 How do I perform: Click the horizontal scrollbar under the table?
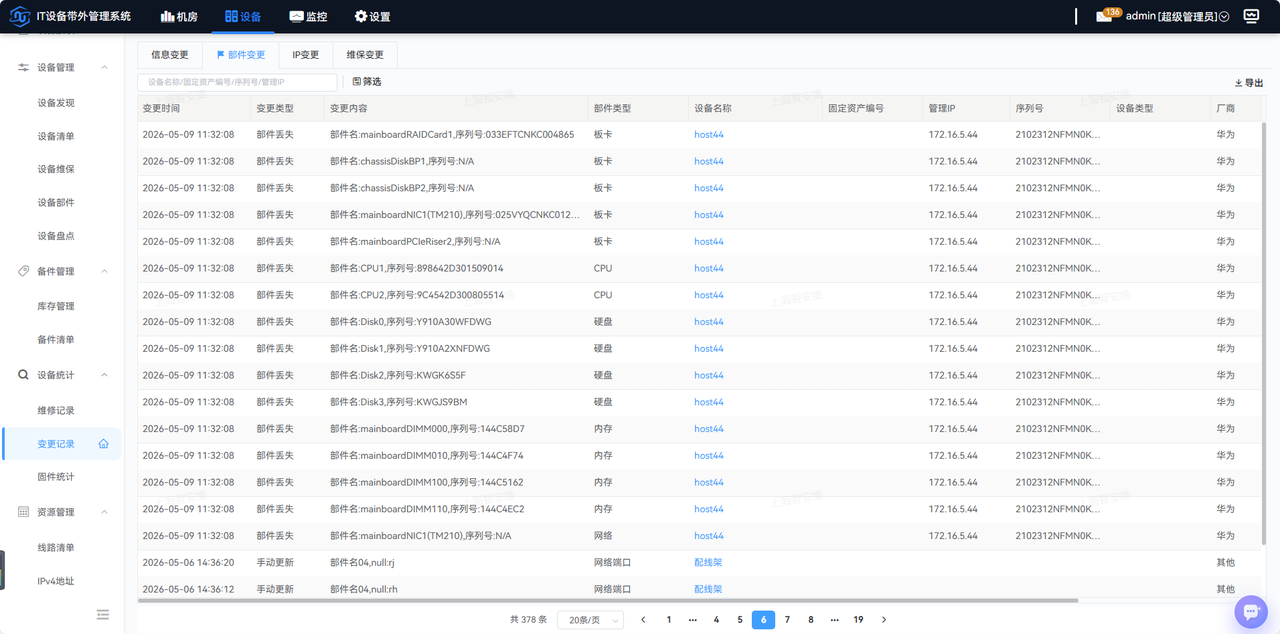(608, 601)
